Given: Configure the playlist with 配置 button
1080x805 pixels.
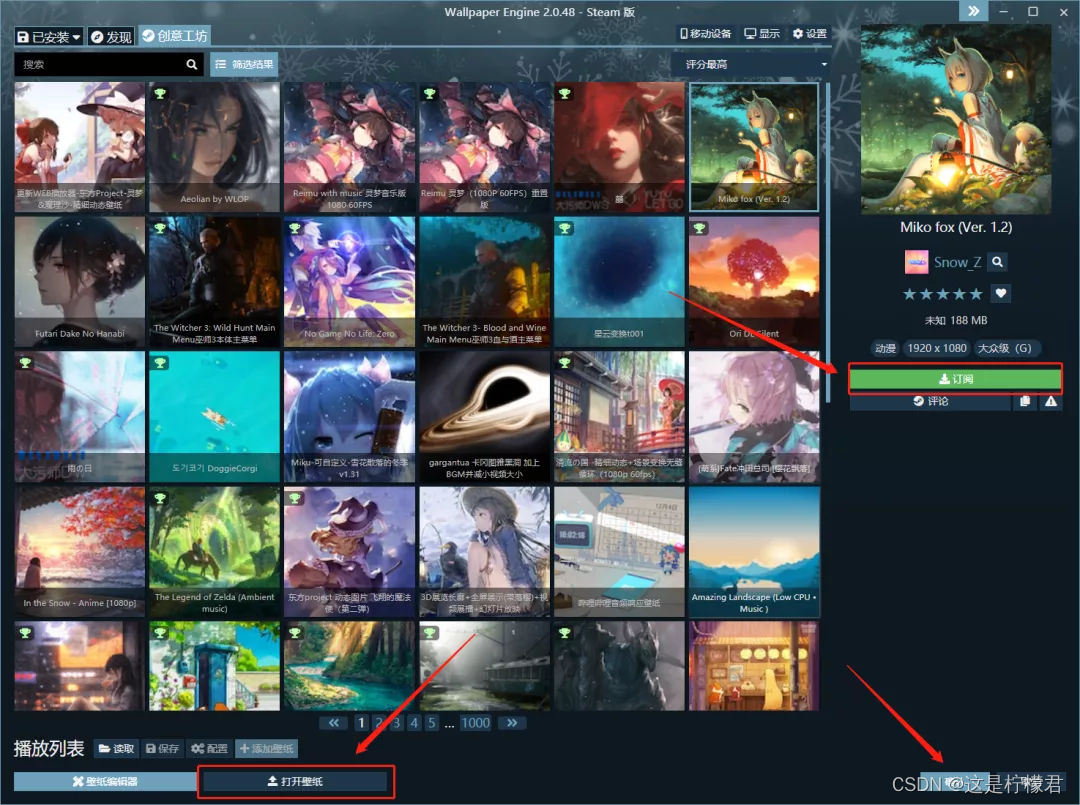Looking at the screenshot, I should tap(209, 749).
